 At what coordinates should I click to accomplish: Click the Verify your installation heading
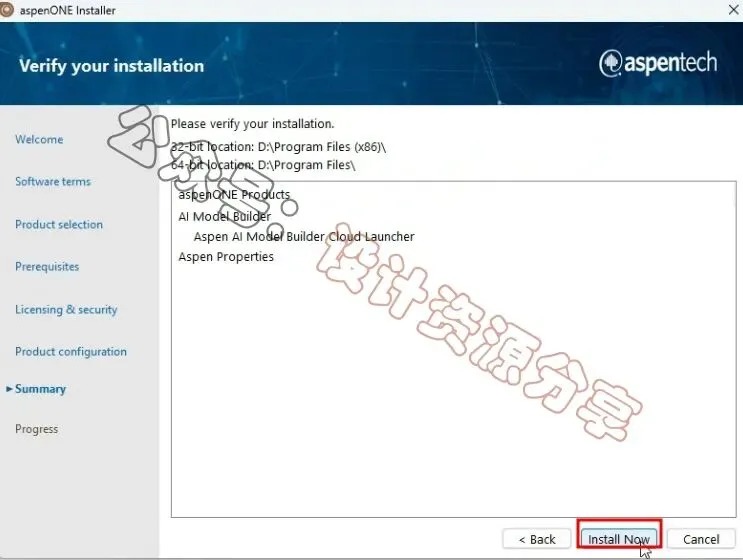[112, 66]
